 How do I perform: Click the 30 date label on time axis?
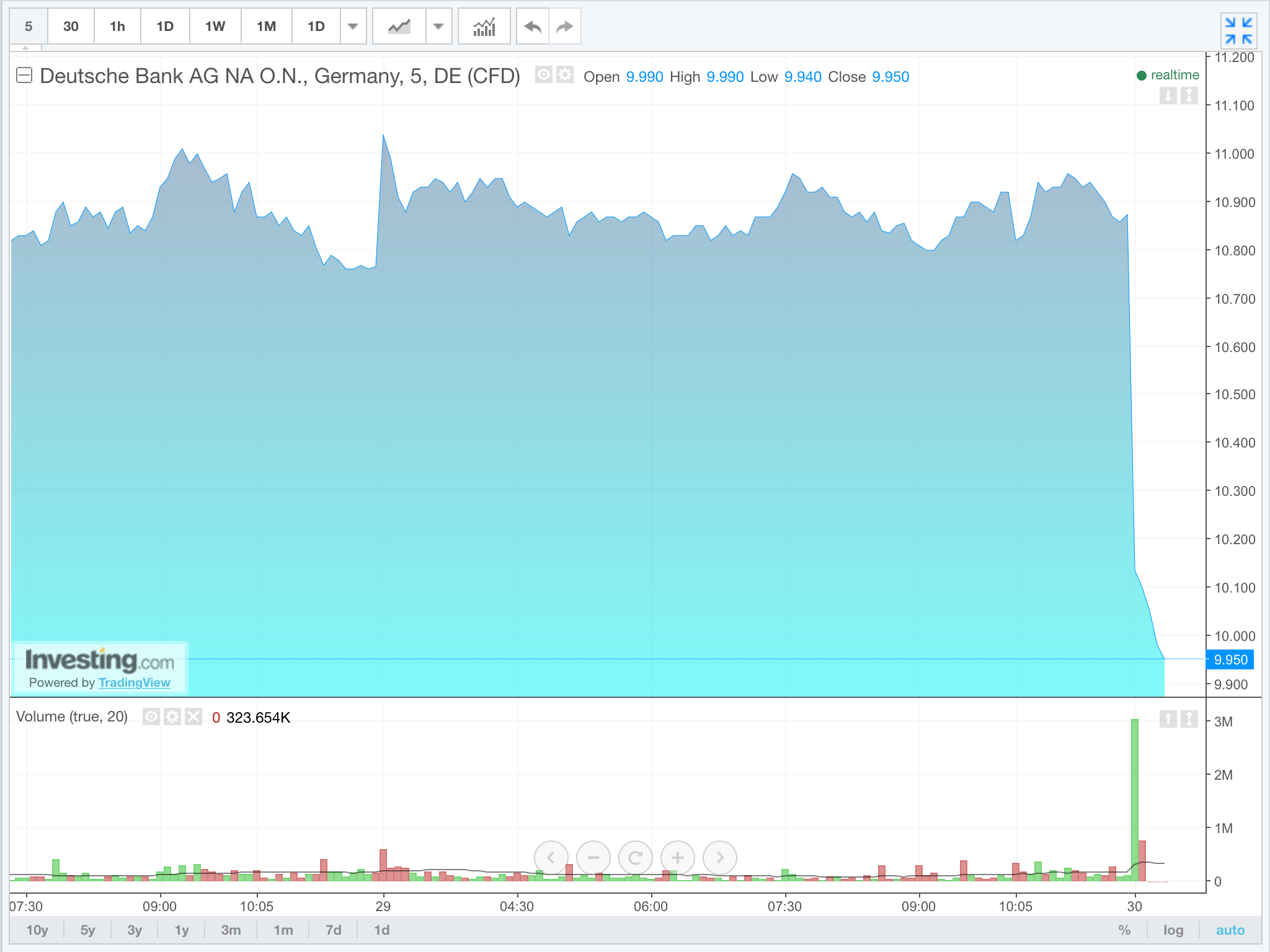pos(1135,906)
